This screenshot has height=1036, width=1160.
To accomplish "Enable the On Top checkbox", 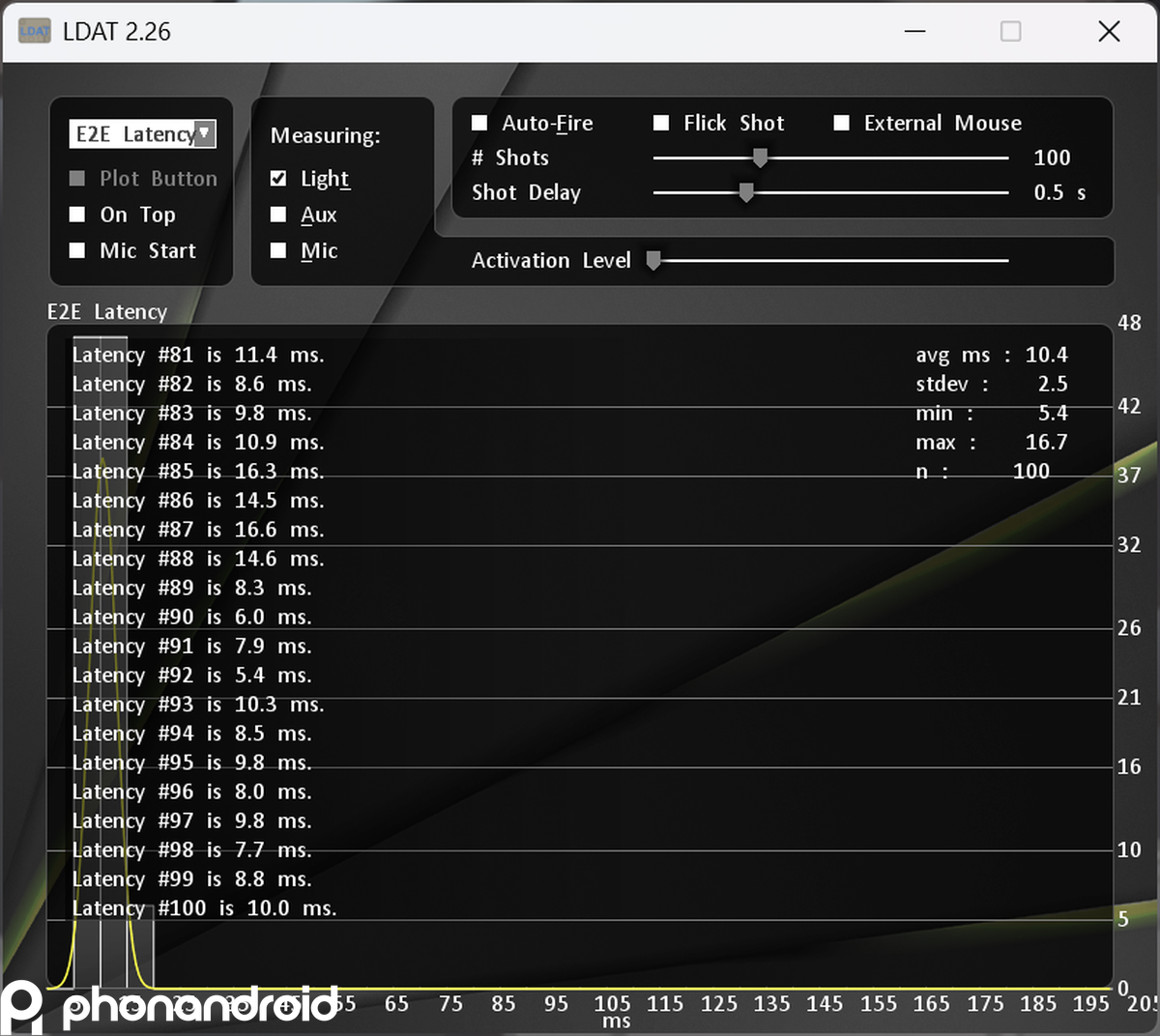I will [x=77, y=215].
